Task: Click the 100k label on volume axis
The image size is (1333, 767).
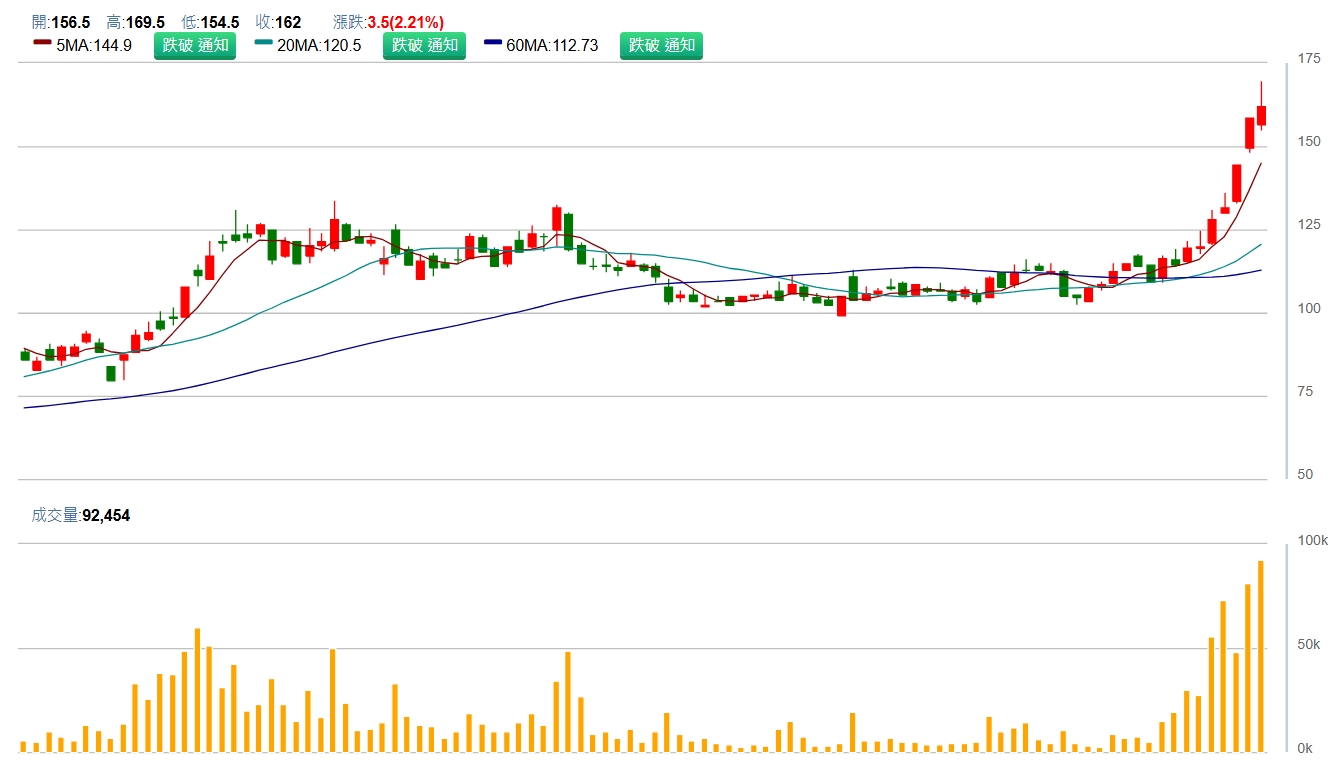Action: [1312, 541]
